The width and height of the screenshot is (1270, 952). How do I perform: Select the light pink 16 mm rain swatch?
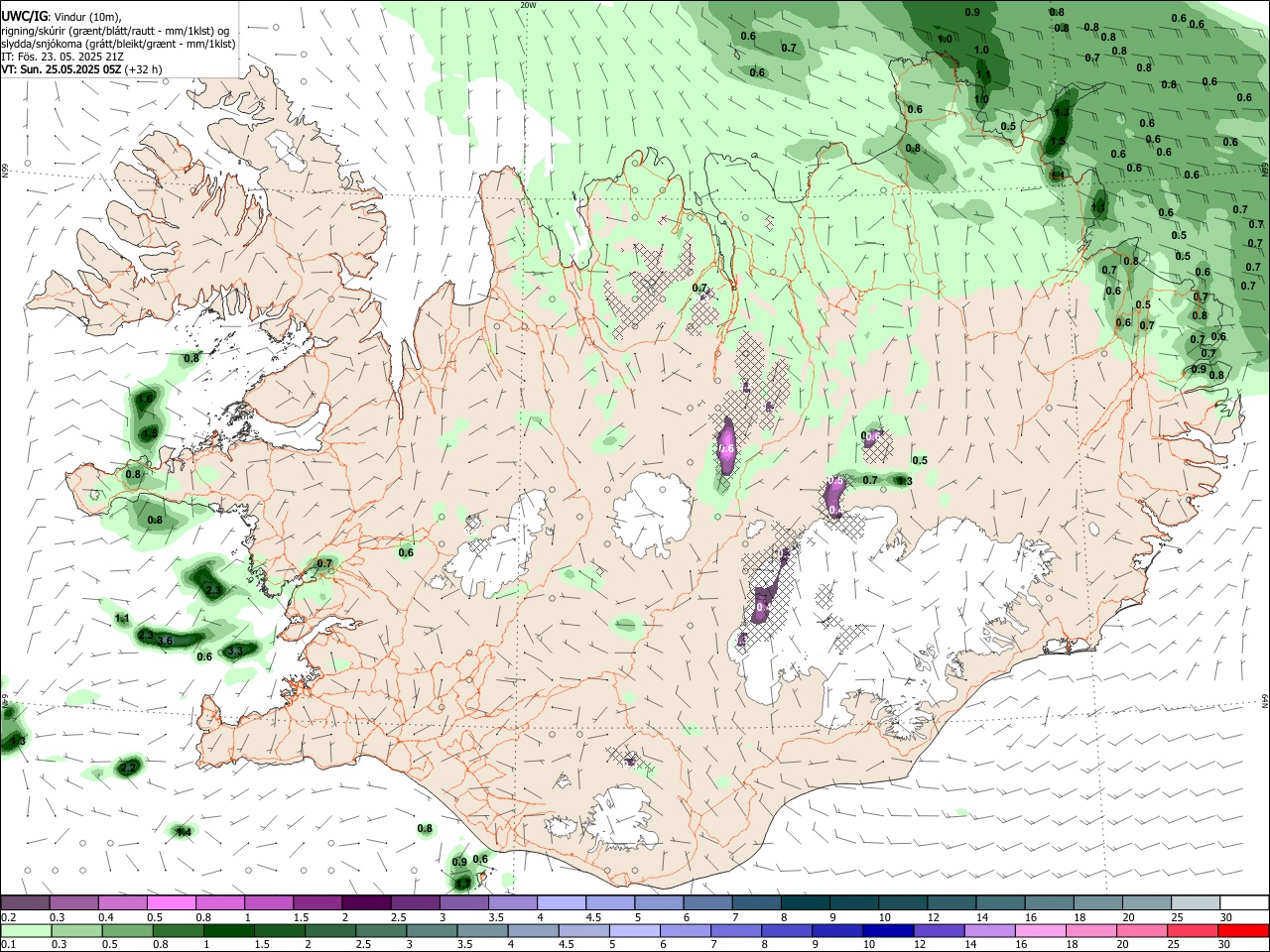coord(1039,930)
